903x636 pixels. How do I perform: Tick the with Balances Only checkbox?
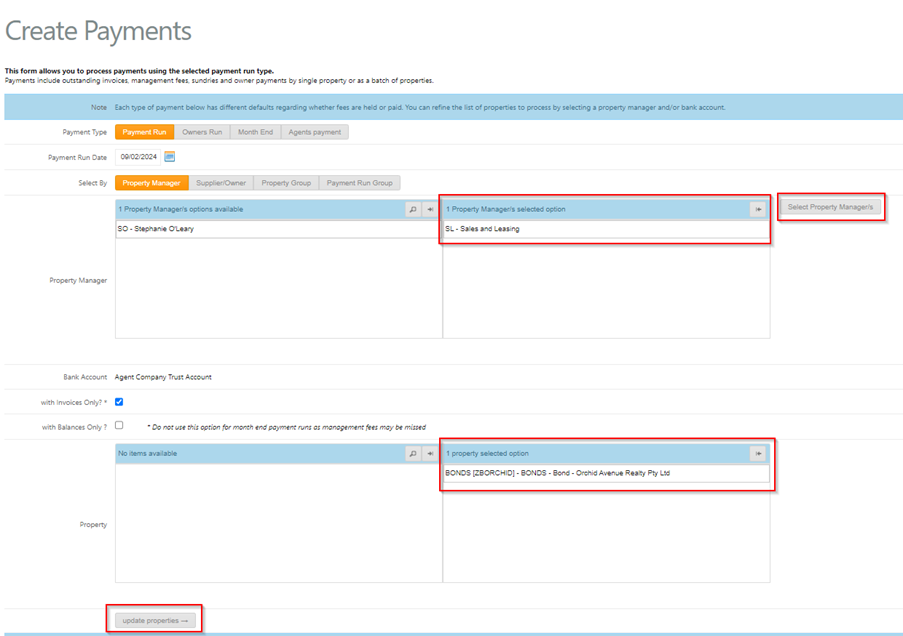coord(119,425)
